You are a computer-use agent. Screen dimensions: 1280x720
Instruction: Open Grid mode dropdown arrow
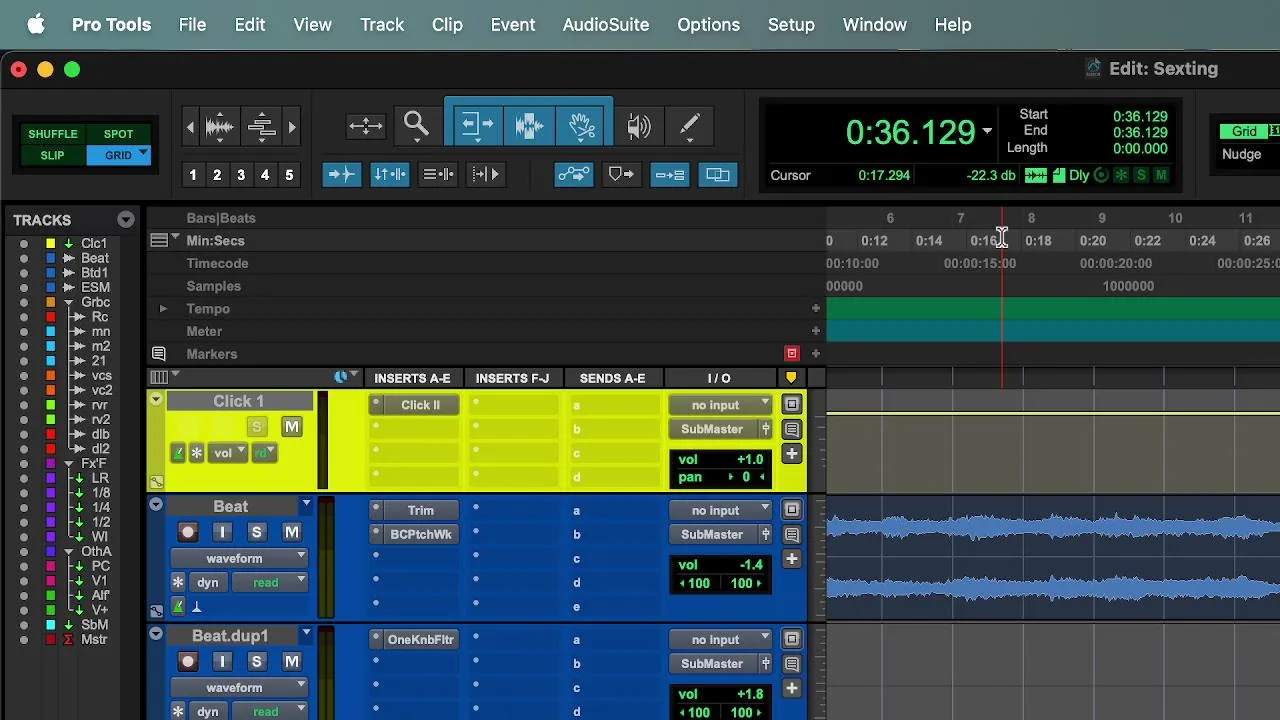click(144, 154)
